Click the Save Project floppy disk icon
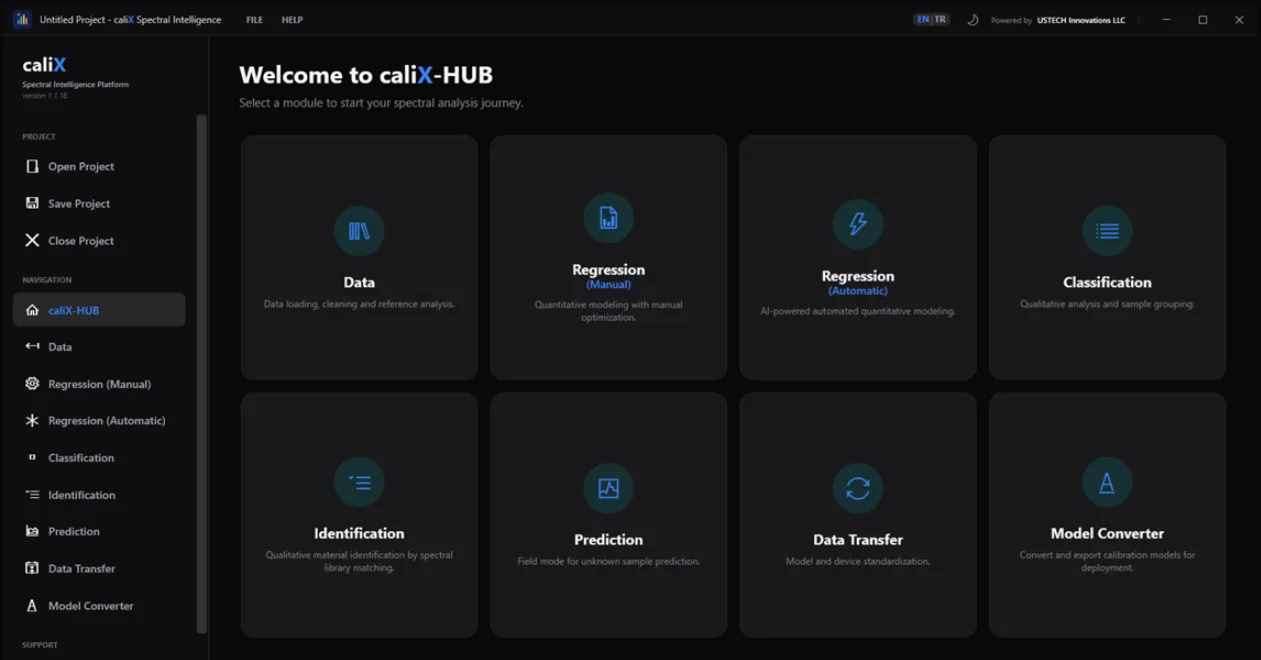Viewport: 1261px width, 660px height. (x=32, y=203)
